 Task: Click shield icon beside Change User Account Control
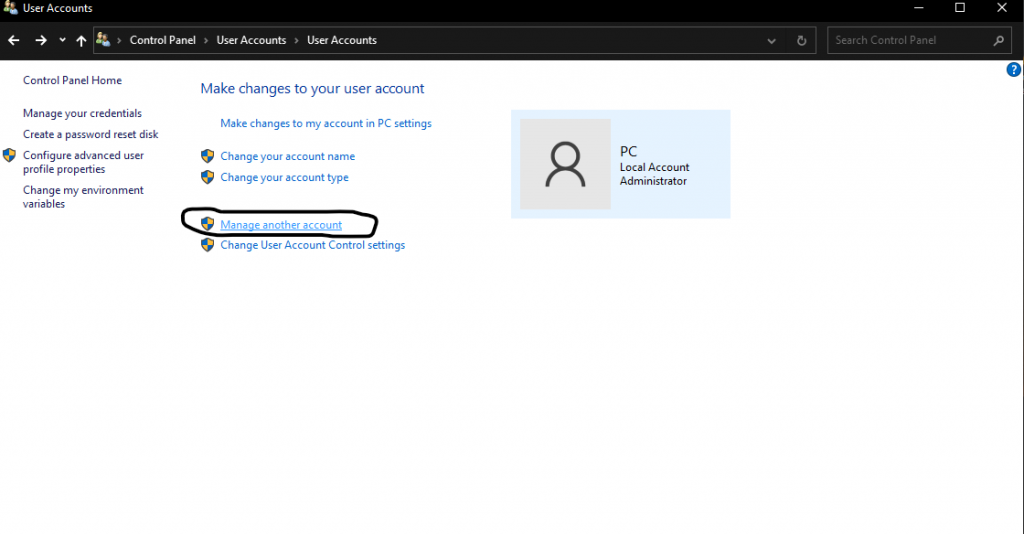(x=208, y=245)
